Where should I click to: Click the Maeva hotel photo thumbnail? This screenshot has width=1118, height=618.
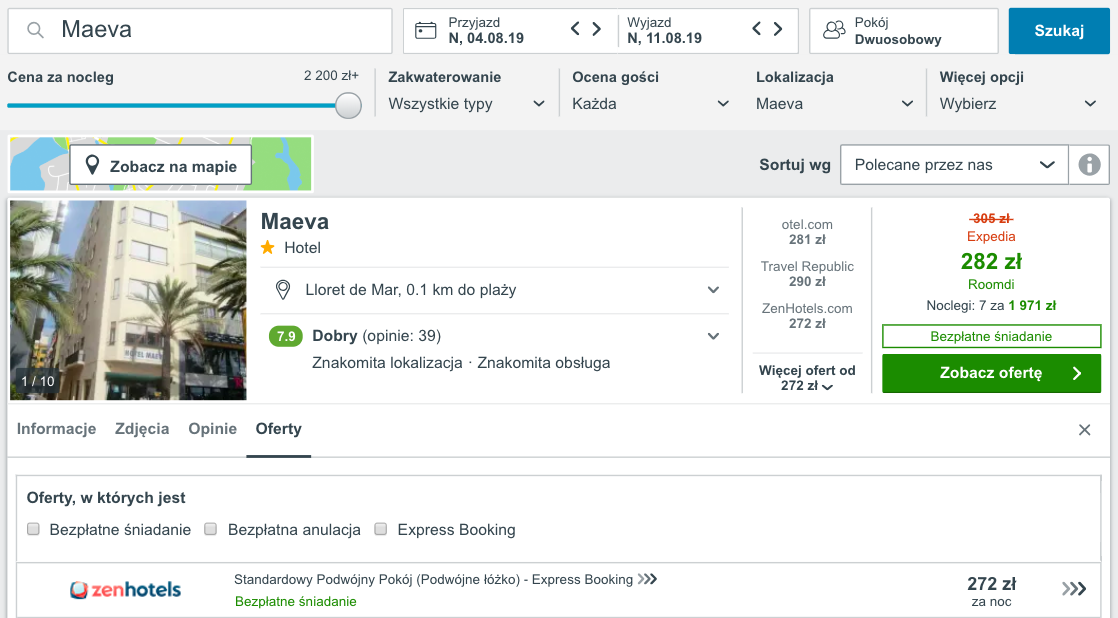coord(128,300)
